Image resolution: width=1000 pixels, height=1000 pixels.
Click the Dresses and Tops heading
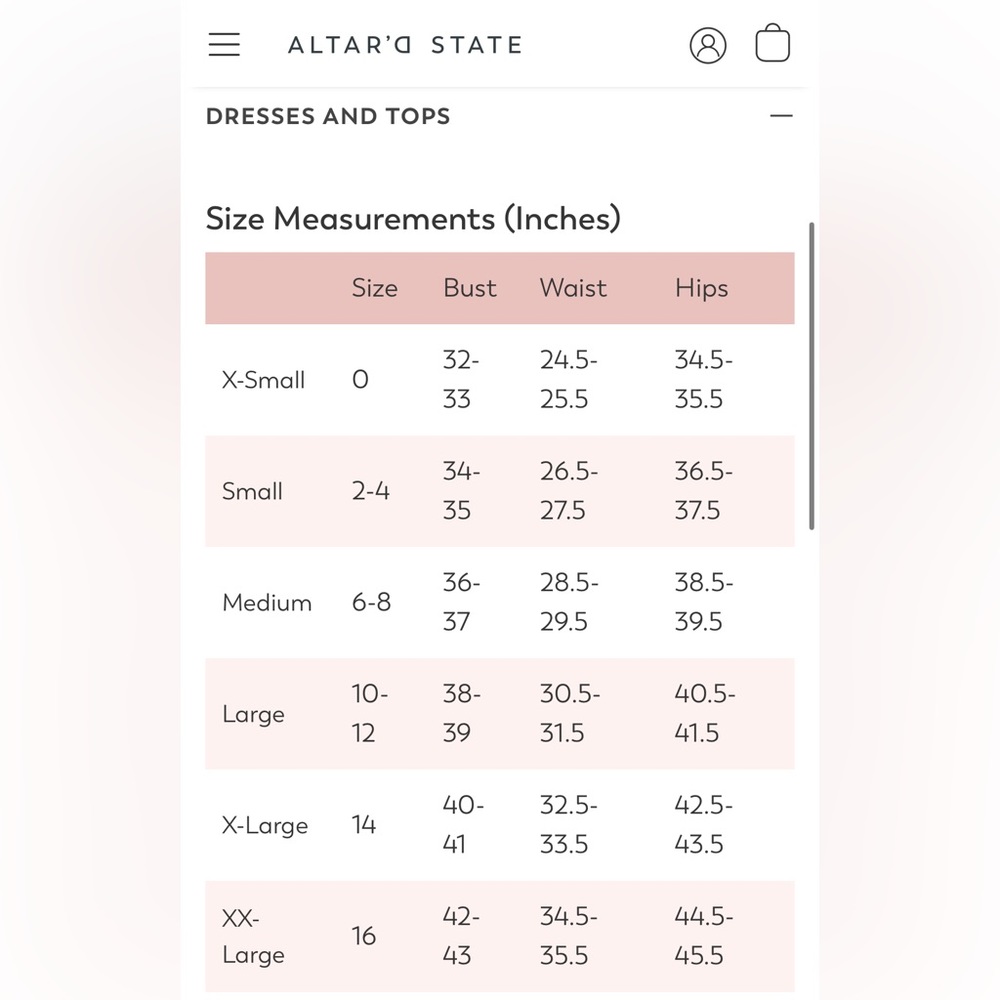pyautogui.click(x=328, y=116)
